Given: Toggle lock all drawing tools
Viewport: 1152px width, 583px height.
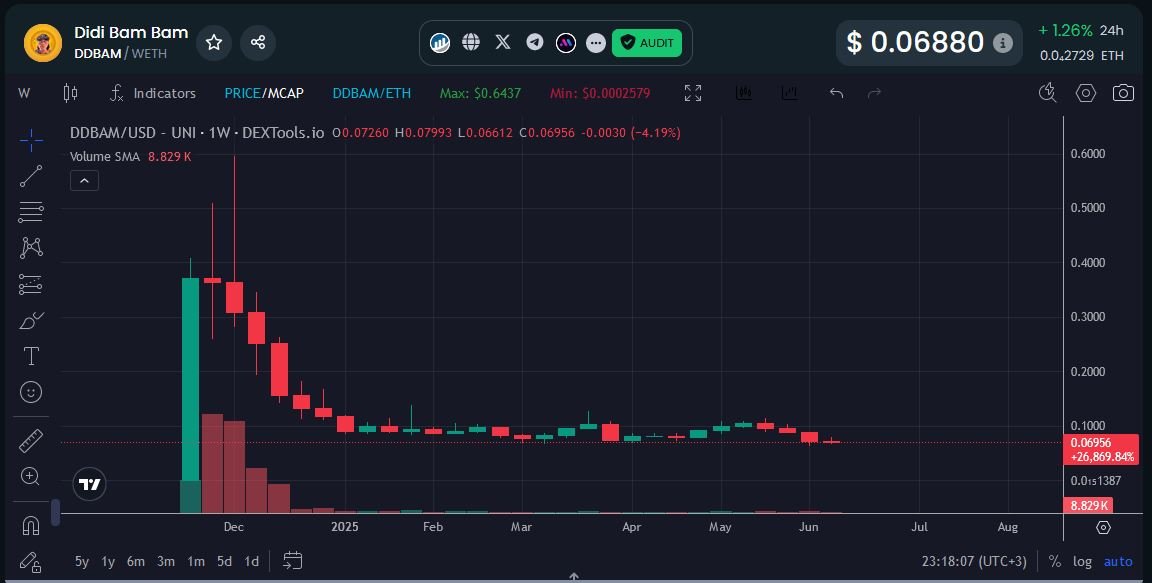Looking at the screenshot, I should pyautogui.click(x=31, y=562).
